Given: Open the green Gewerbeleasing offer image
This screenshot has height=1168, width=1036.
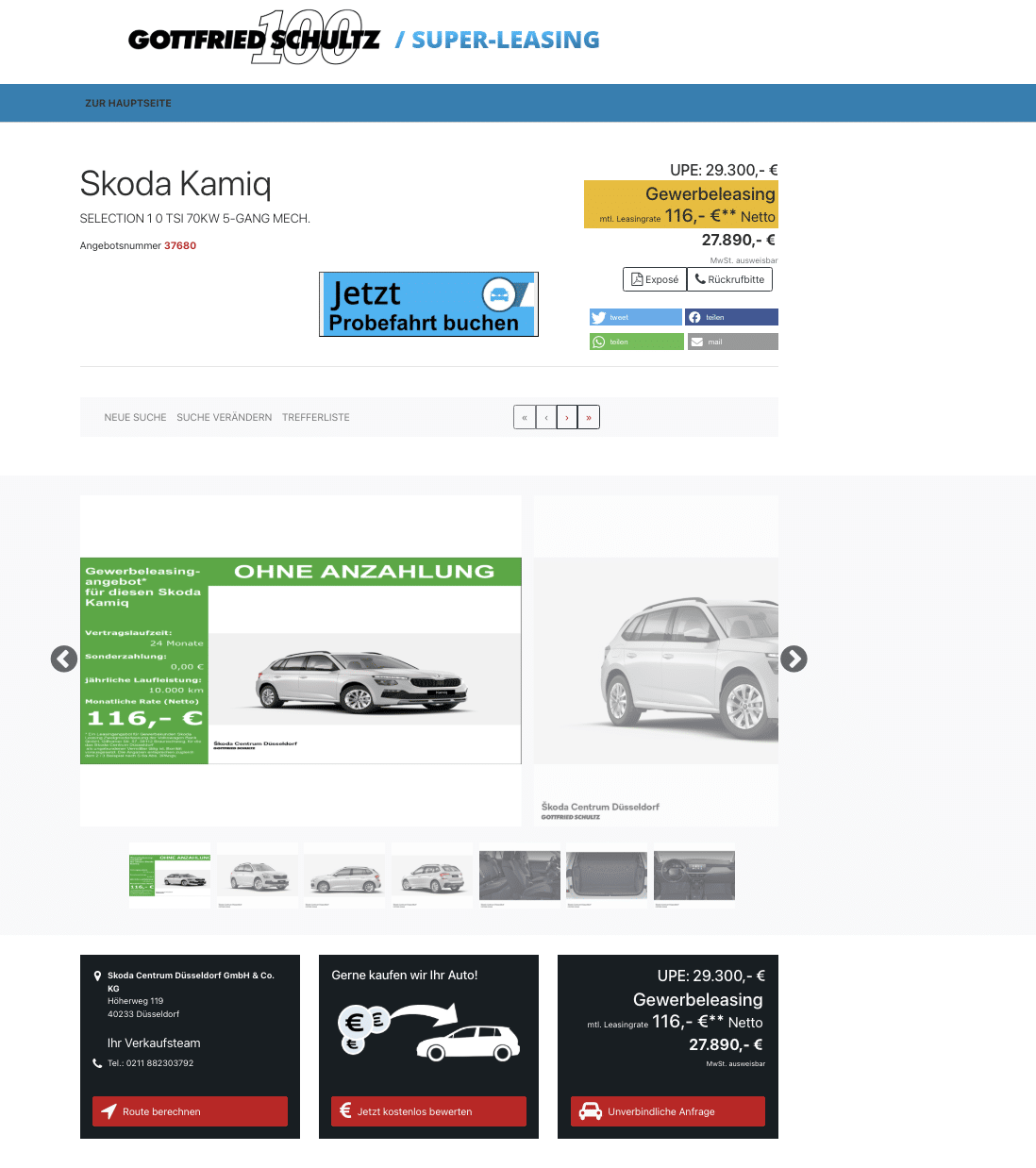Looking at the screenshot, I should [301, 660].
